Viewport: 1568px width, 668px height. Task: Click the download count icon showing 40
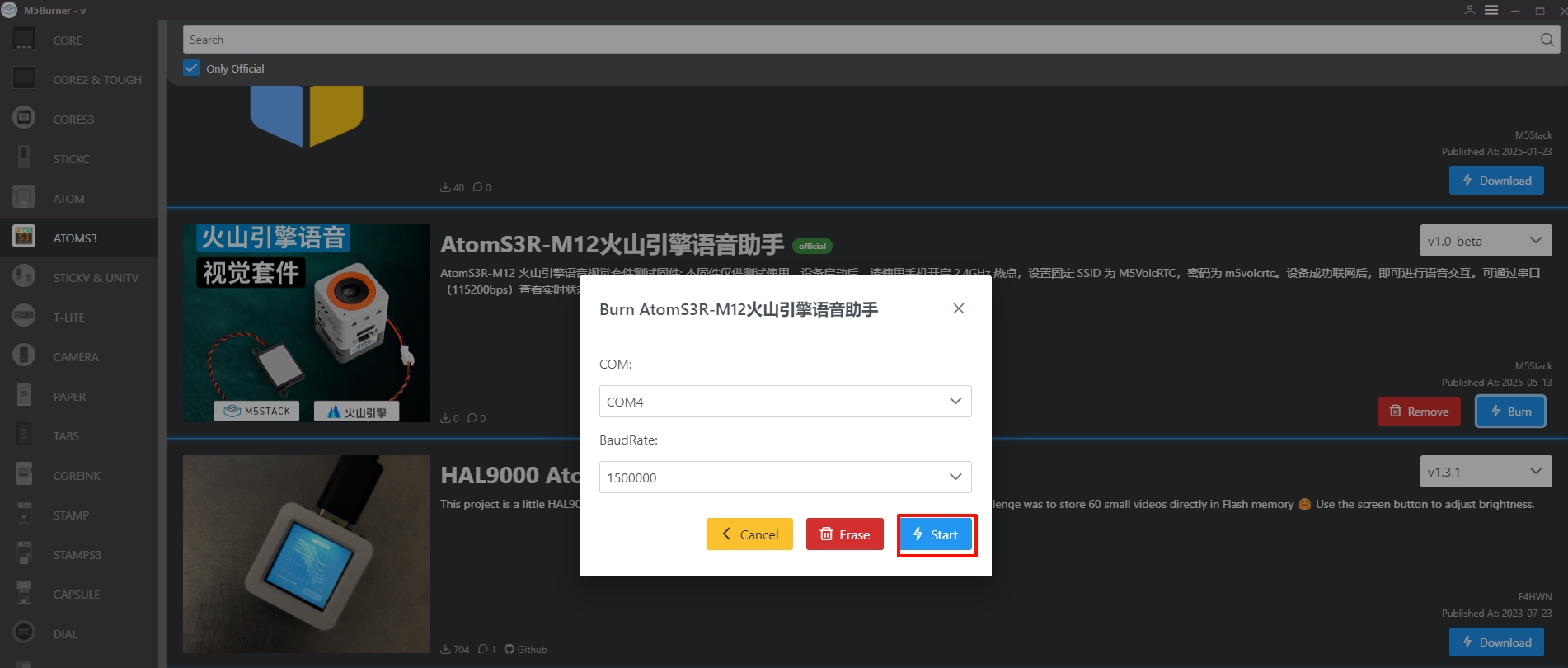[445, 187]
